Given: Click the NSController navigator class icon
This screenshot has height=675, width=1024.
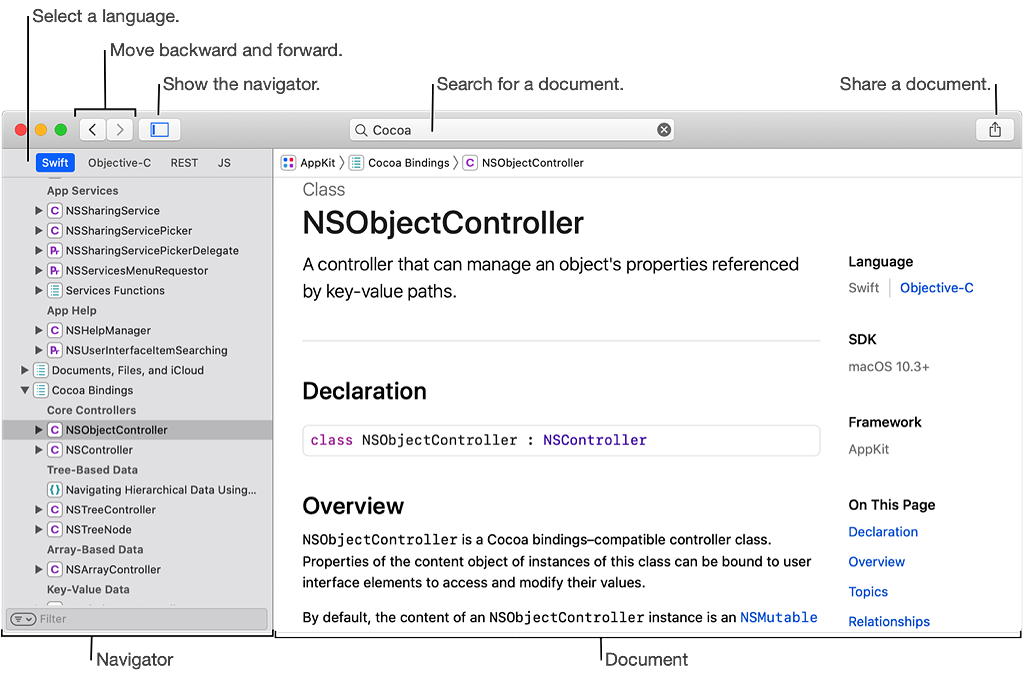Looking at the screenshot, I should pos(55,450).
